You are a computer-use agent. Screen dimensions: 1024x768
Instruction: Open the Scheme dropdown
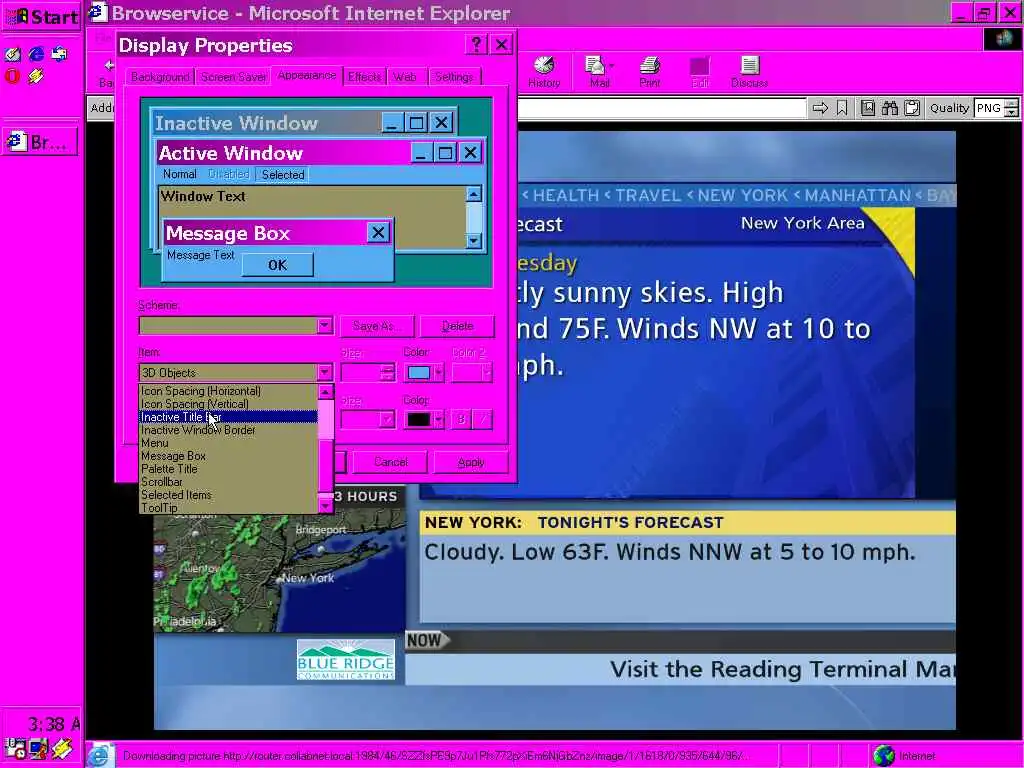(325, 325)
